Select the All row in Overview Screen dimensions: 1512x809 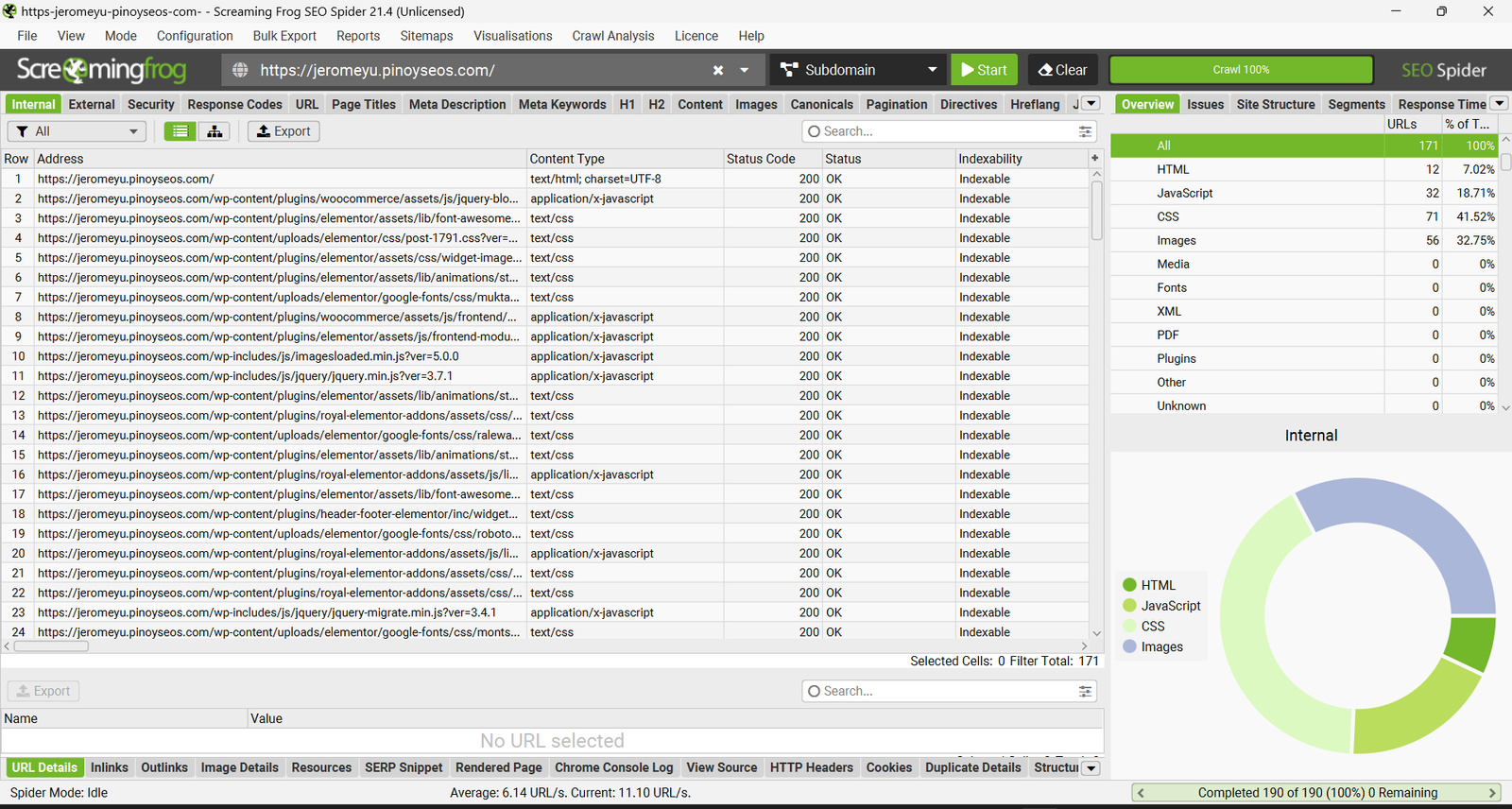pos(1305,146)
